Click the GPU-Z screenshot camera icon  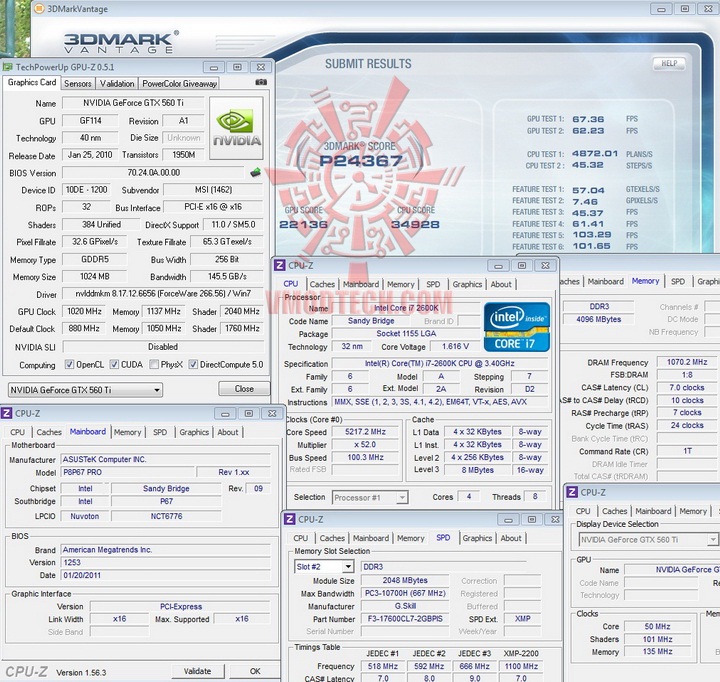coord(261,82)
